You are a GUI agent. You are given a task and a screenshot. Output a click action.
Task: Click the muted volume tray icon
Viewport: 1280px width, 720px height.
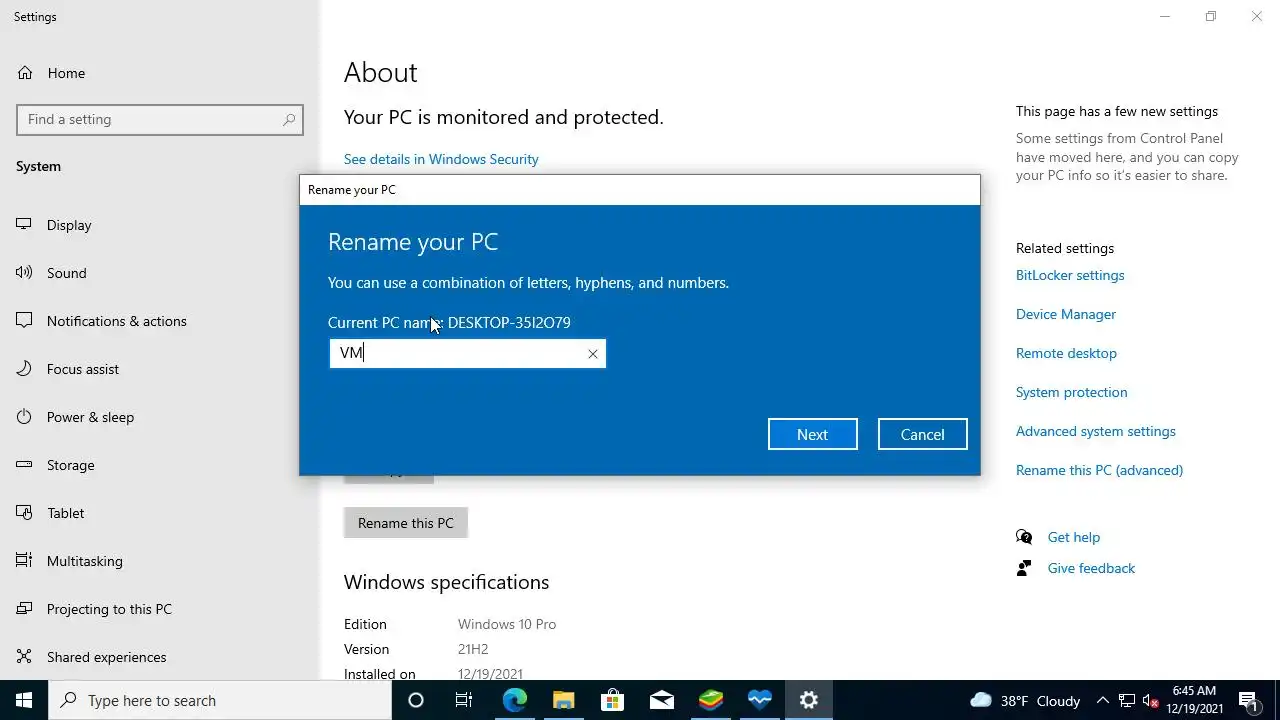(1150, 700)
